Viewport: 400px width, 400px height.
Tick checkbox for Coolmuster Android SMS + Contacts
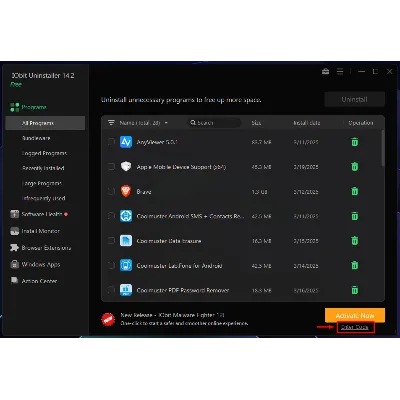111,216
